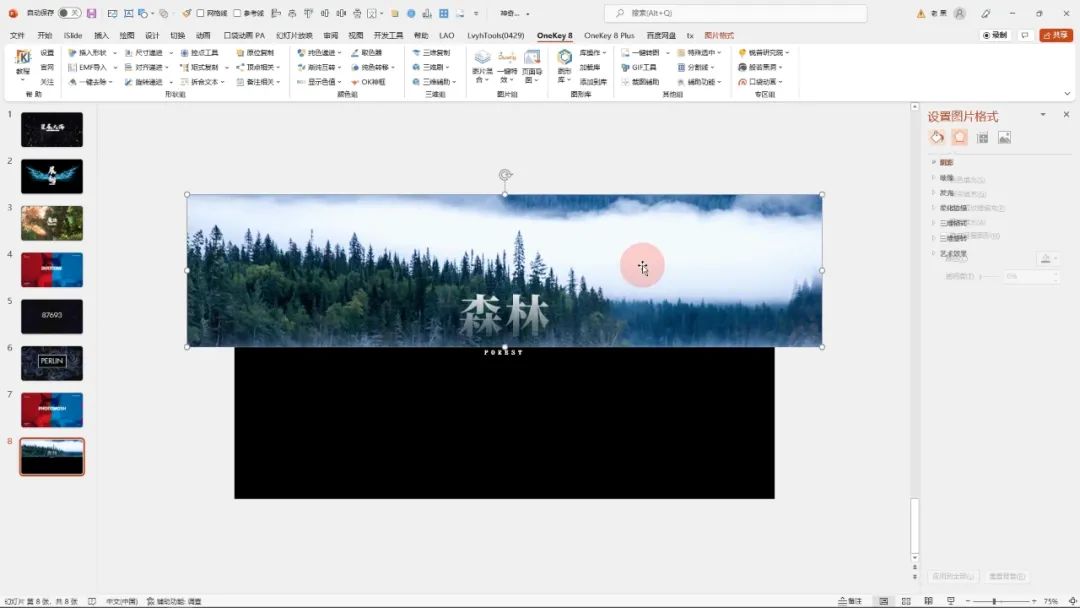
Task: Open the Size & Properties pane icon
Action: pos(982,137)
